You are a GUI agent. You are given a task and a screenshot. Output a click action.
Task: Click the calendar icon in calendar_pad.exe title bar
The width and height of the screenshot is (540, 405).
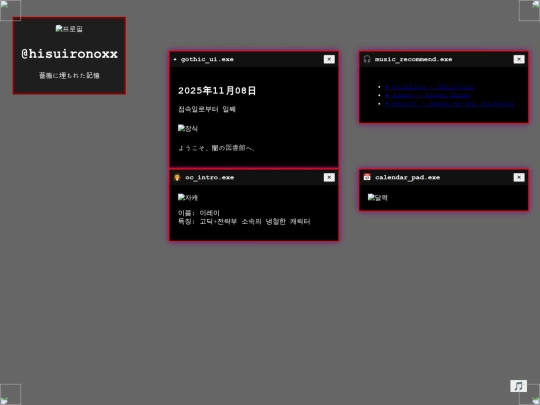pyautogui.click(x=367, y=177)
